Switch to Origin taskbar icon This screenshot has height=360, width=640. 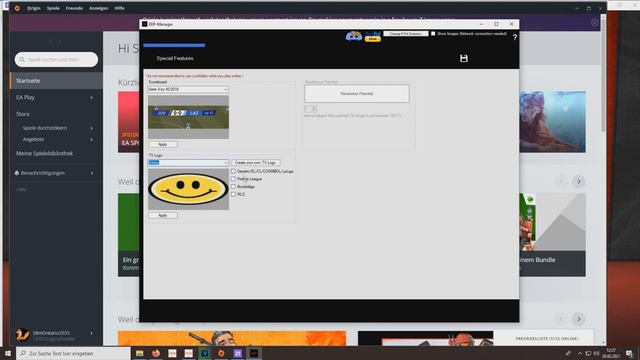click(x=221, y=353)
